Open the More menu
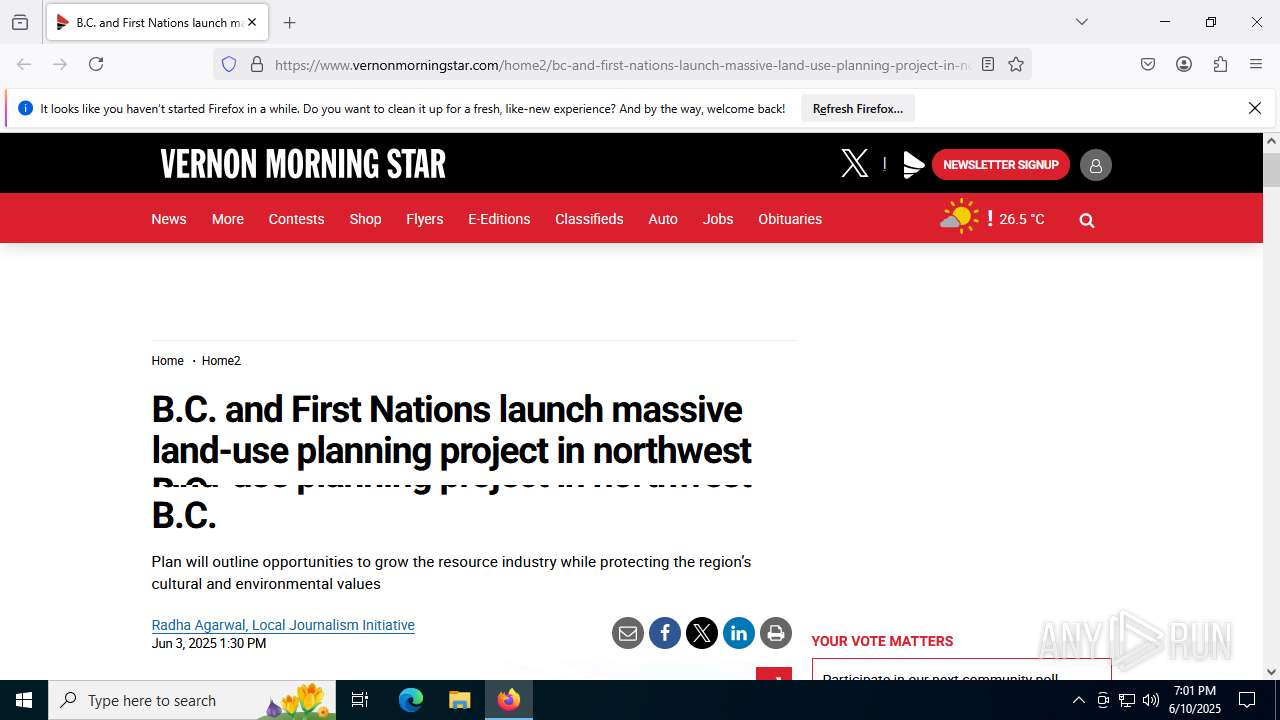1280x720 pixels. [x=228, y=219]
